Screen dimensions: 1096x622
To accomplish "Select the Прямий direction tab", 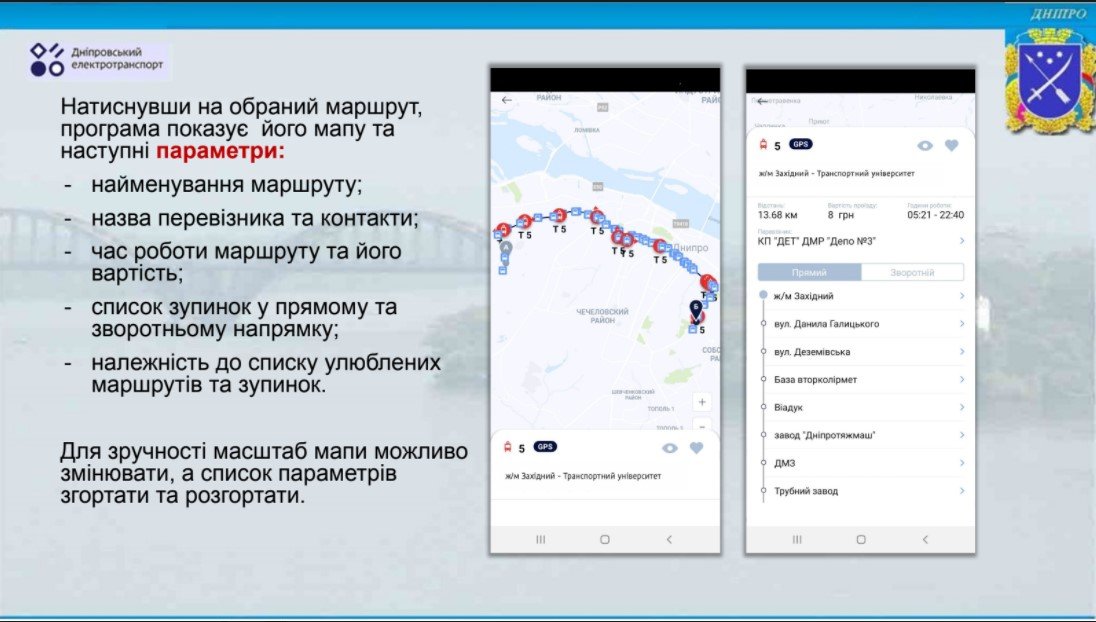I will 808,271.
